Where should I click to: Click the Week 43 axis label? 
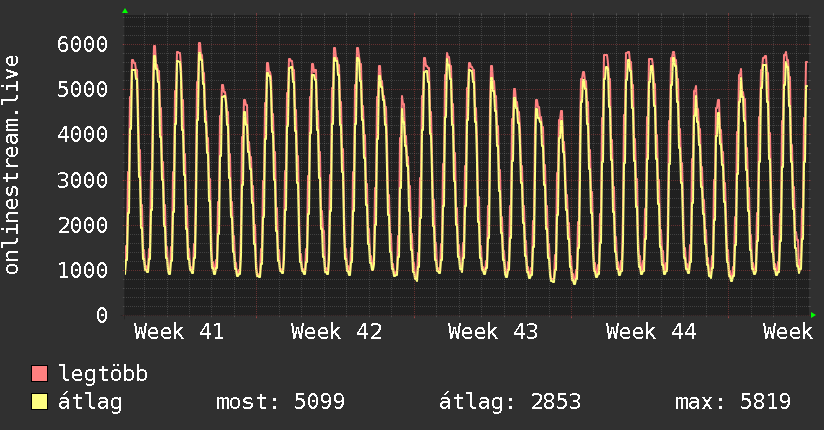click(493, 331)
